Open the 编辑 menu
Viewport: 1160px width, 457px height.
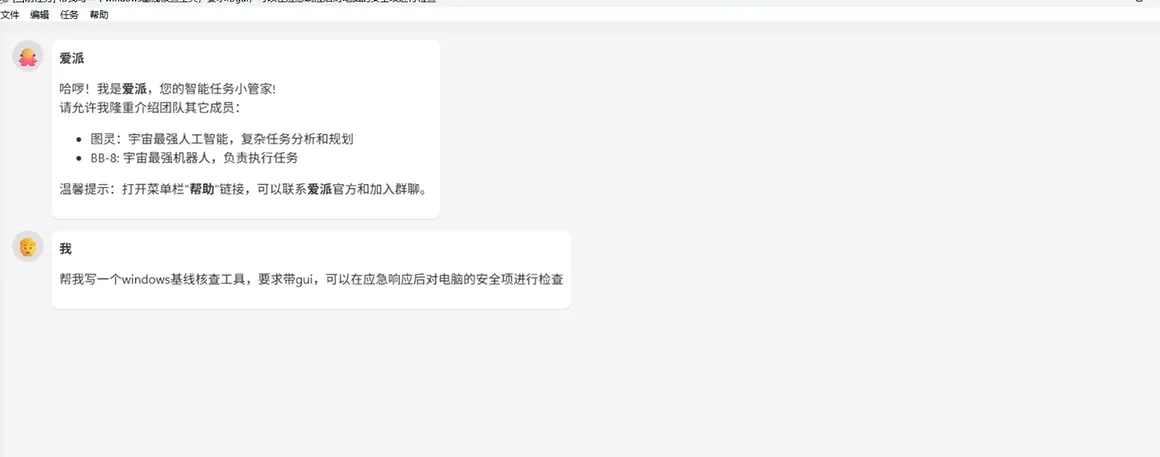(x=39, y=15)
